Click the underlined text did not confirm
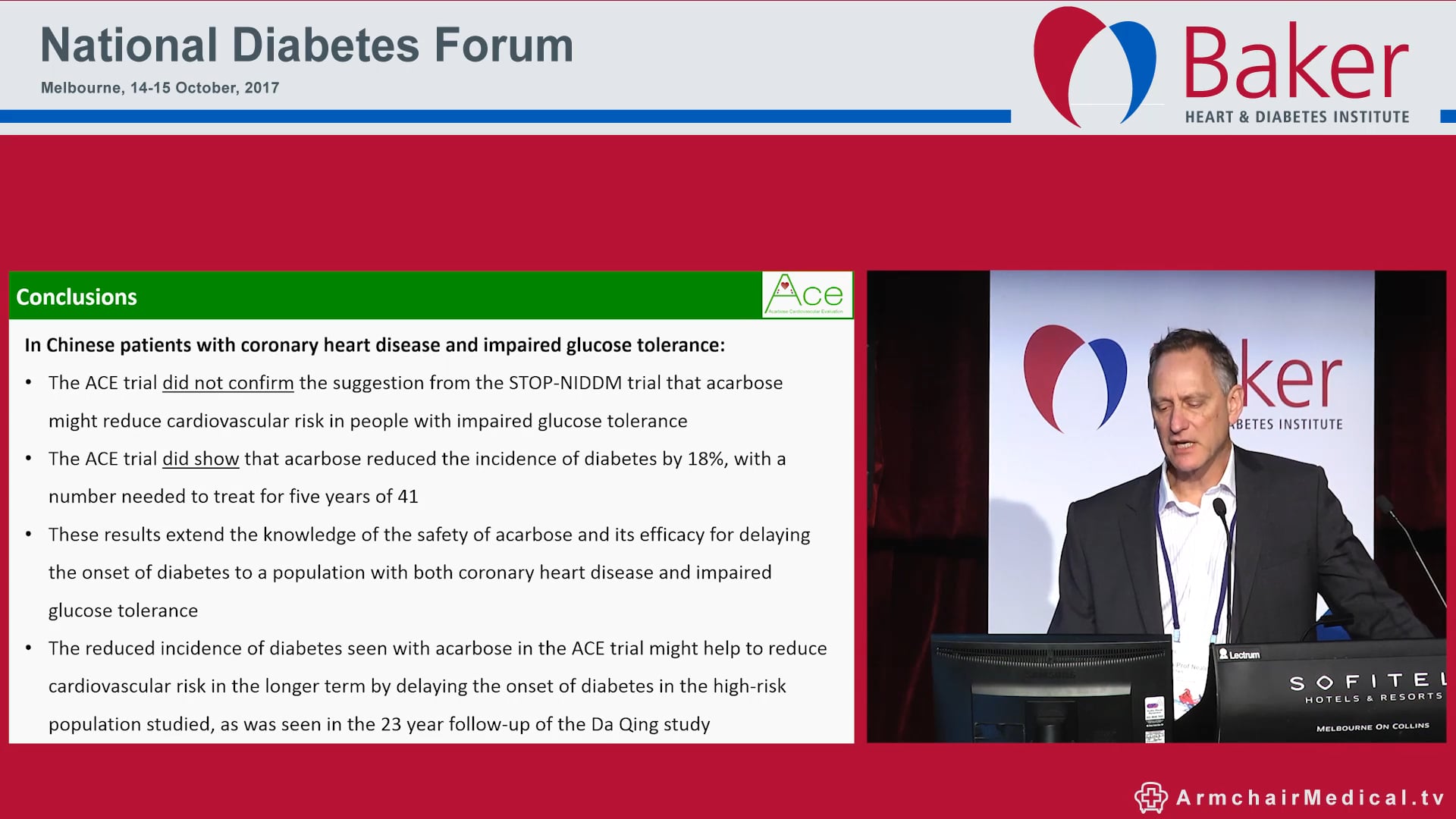This screenshot has width=1456, height=819. coord(227,383)
